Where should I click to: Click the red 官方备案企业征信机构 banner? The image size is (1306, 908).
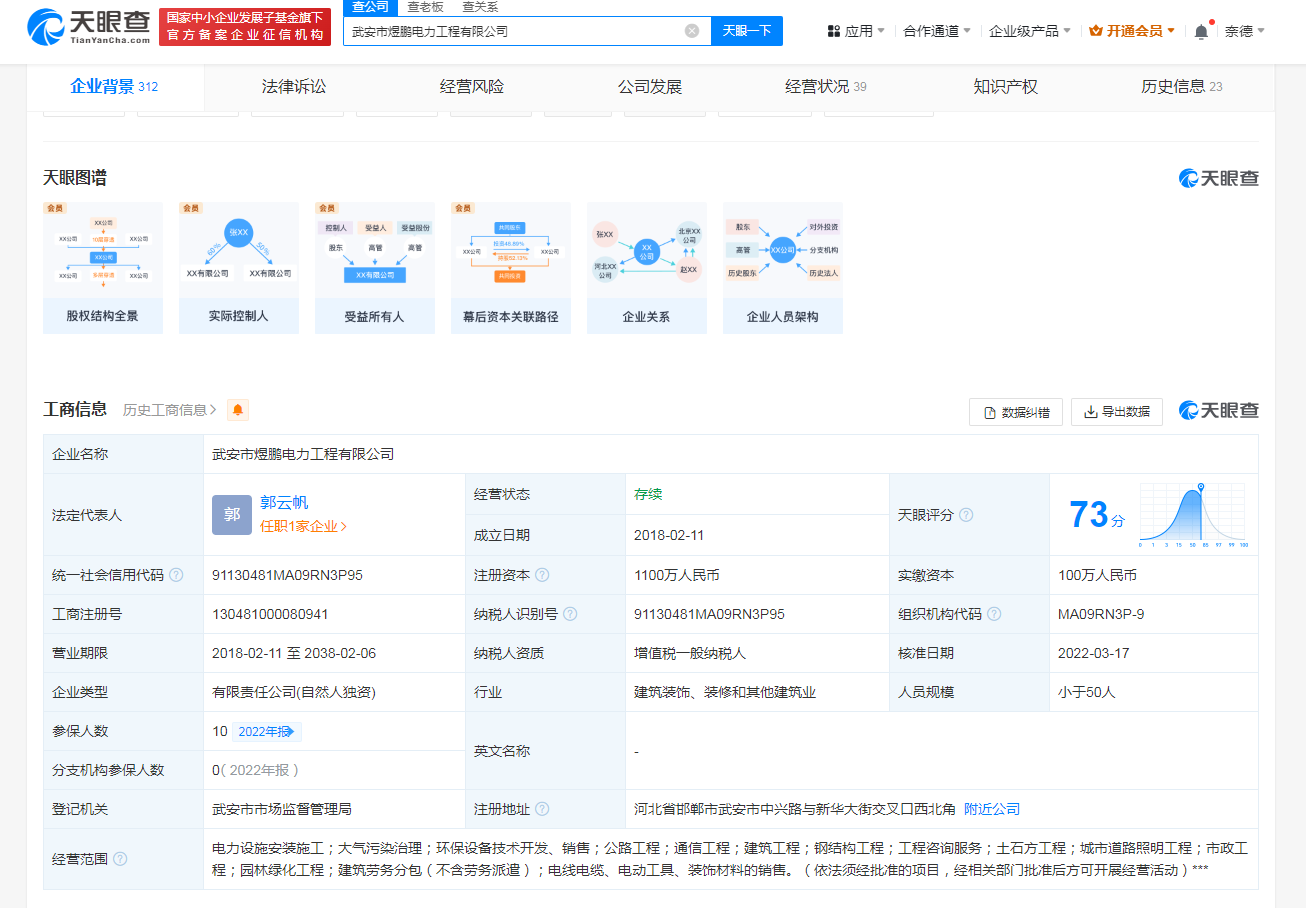(x=245, y=27)
